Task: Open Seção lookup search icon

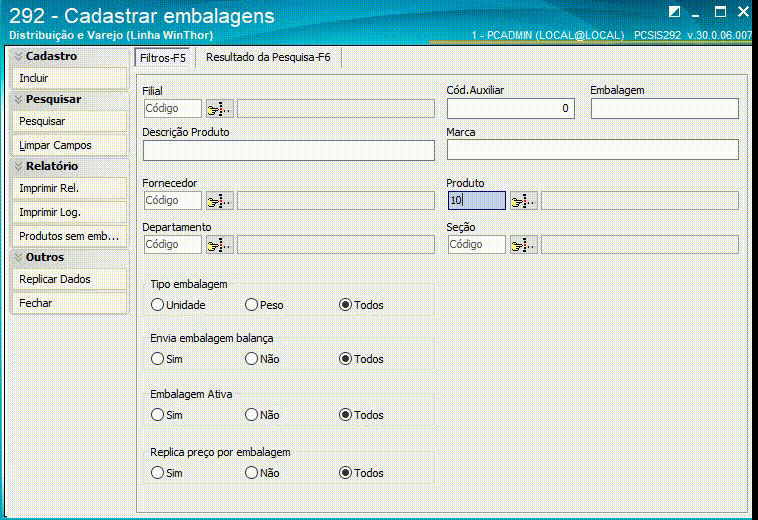Action: [x=524, y=245]
